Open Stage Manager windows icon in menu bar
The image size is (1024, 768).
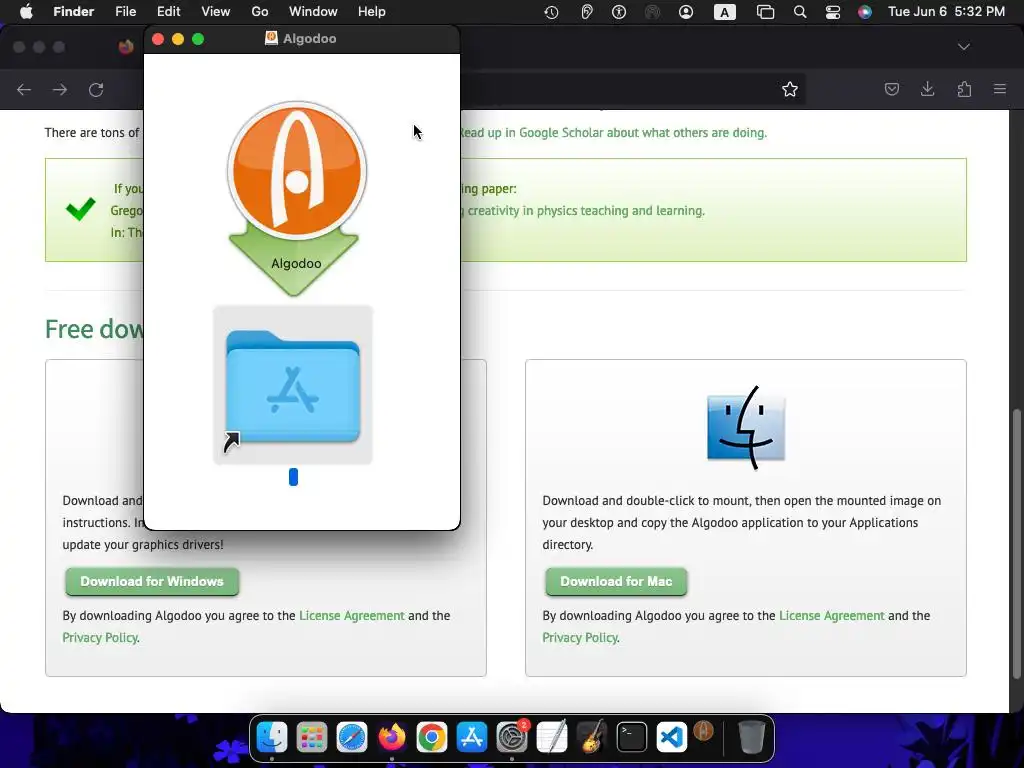click(765, 12)
